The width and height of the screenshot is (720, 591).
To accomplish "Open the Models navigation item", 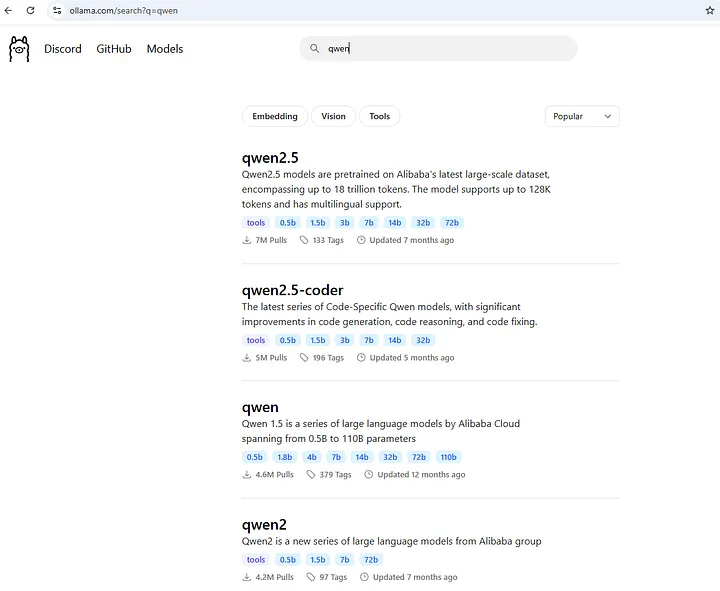I will (165, 49).
